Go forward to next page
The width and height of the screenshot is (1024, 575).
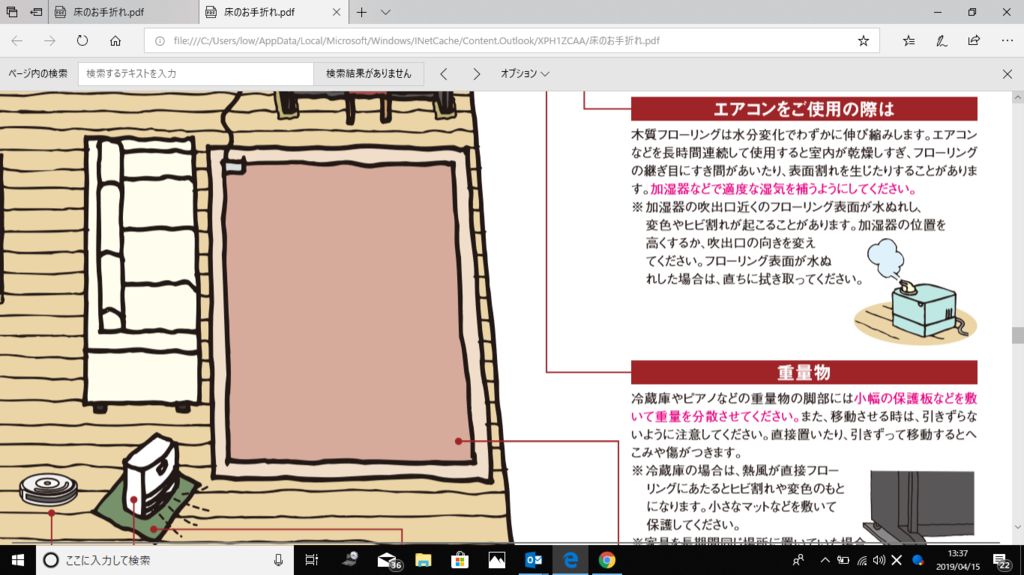(x=50, y=41)
